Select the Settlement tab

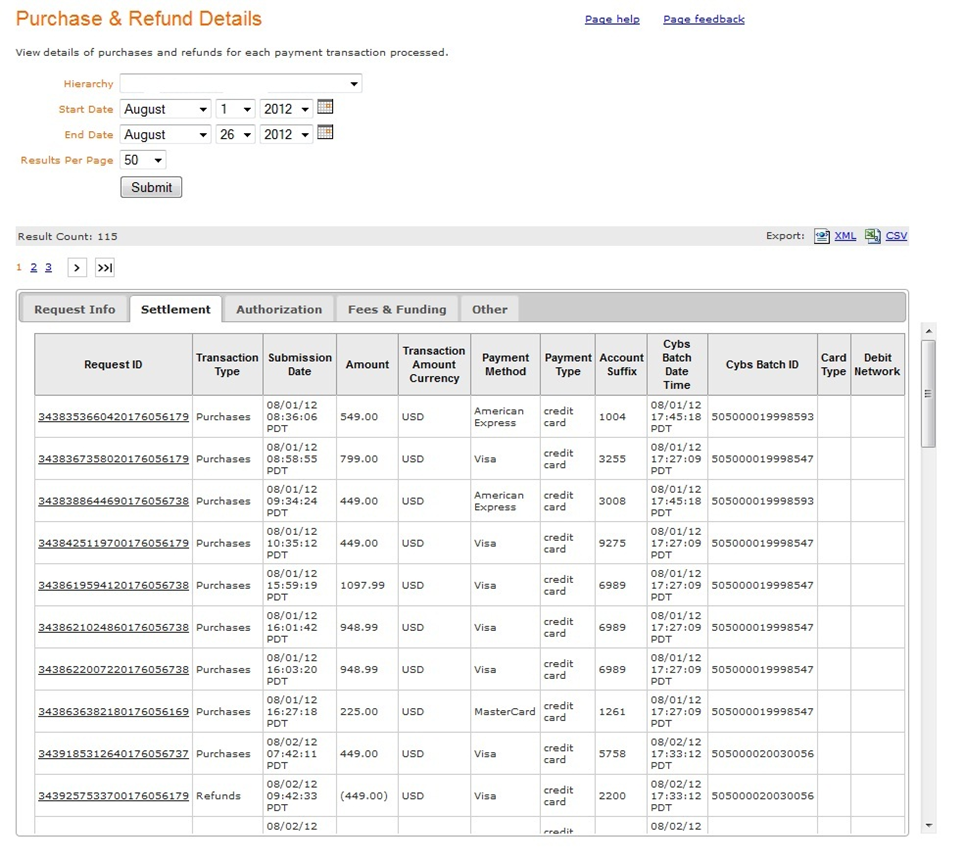(x=176, y=309)
